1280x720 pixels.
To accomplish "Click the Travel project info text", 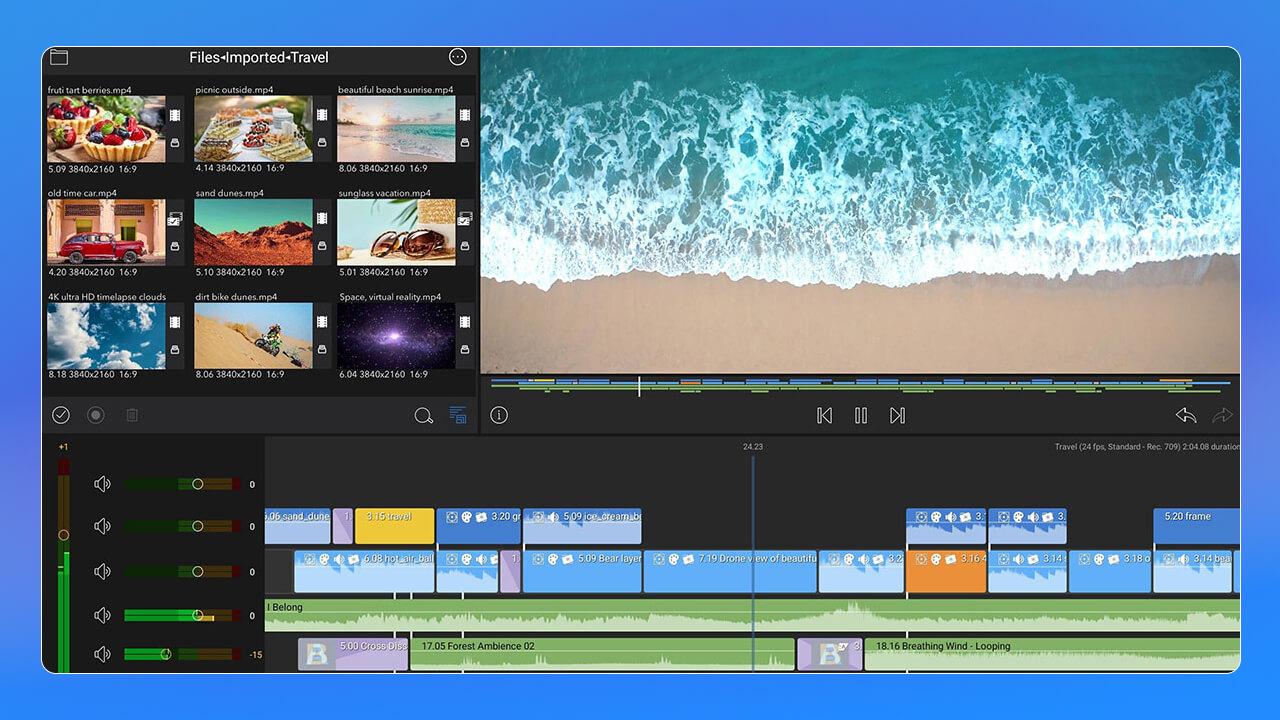I will (x=1147, y=447).
